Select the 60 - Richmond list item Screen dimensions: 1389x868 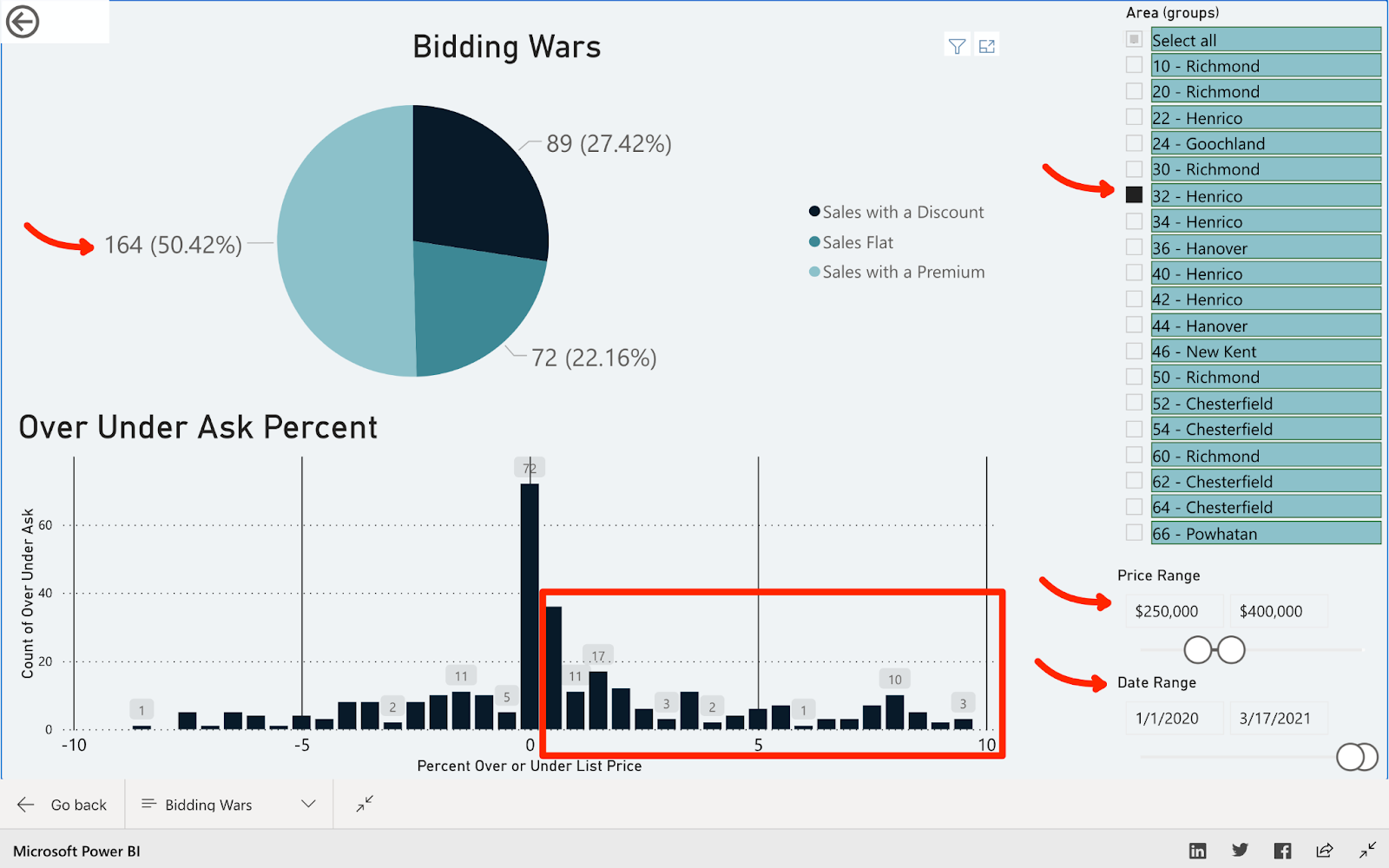tap(1266, 456)
